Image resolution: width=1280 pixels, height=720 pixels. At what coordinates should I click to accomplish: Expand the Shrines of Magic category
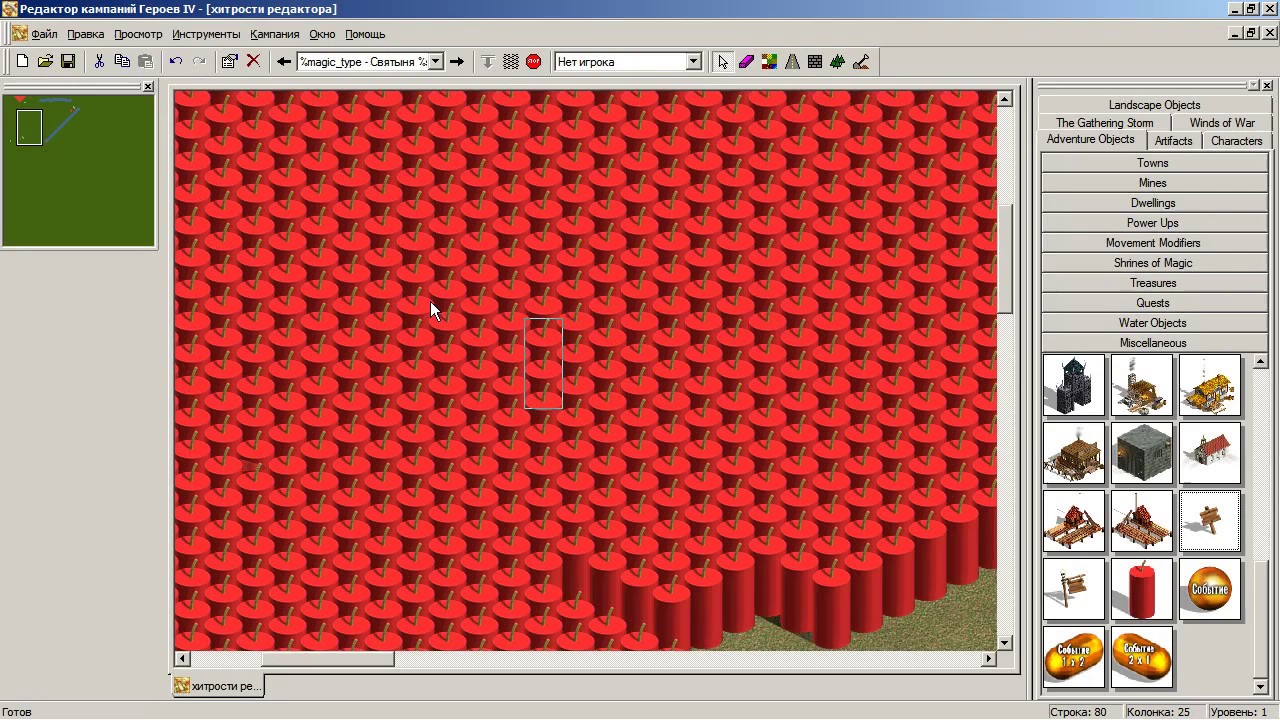point(1153,263)
